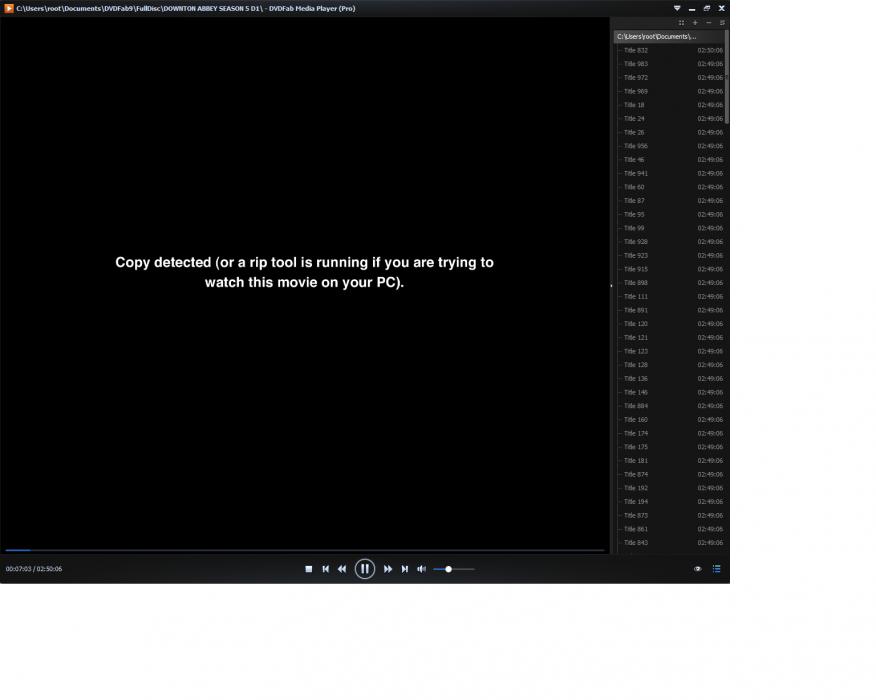Select Title 891 in the playlist
The image size is (876, 700).
pos(670,310)
